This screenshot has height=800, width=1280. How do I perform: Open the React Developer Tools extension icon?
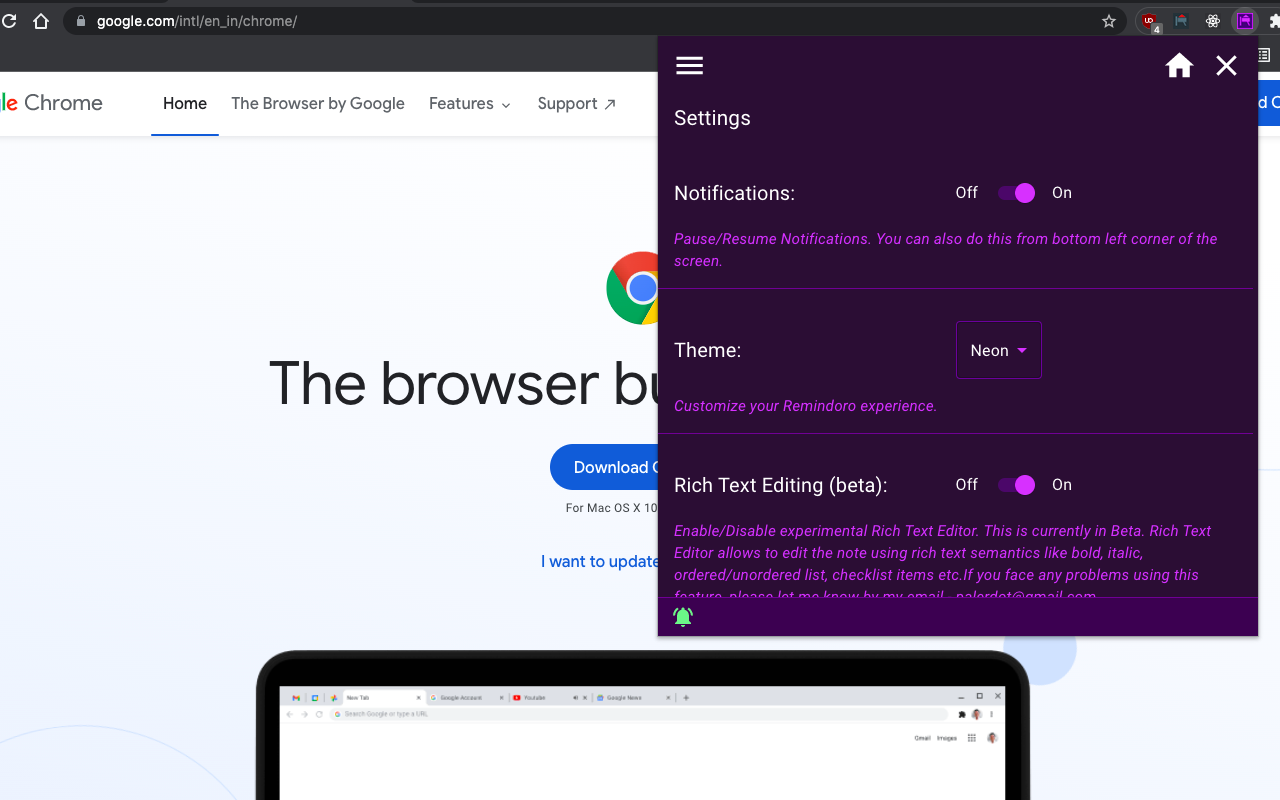pyautogui.click(x=1213, y=21)
